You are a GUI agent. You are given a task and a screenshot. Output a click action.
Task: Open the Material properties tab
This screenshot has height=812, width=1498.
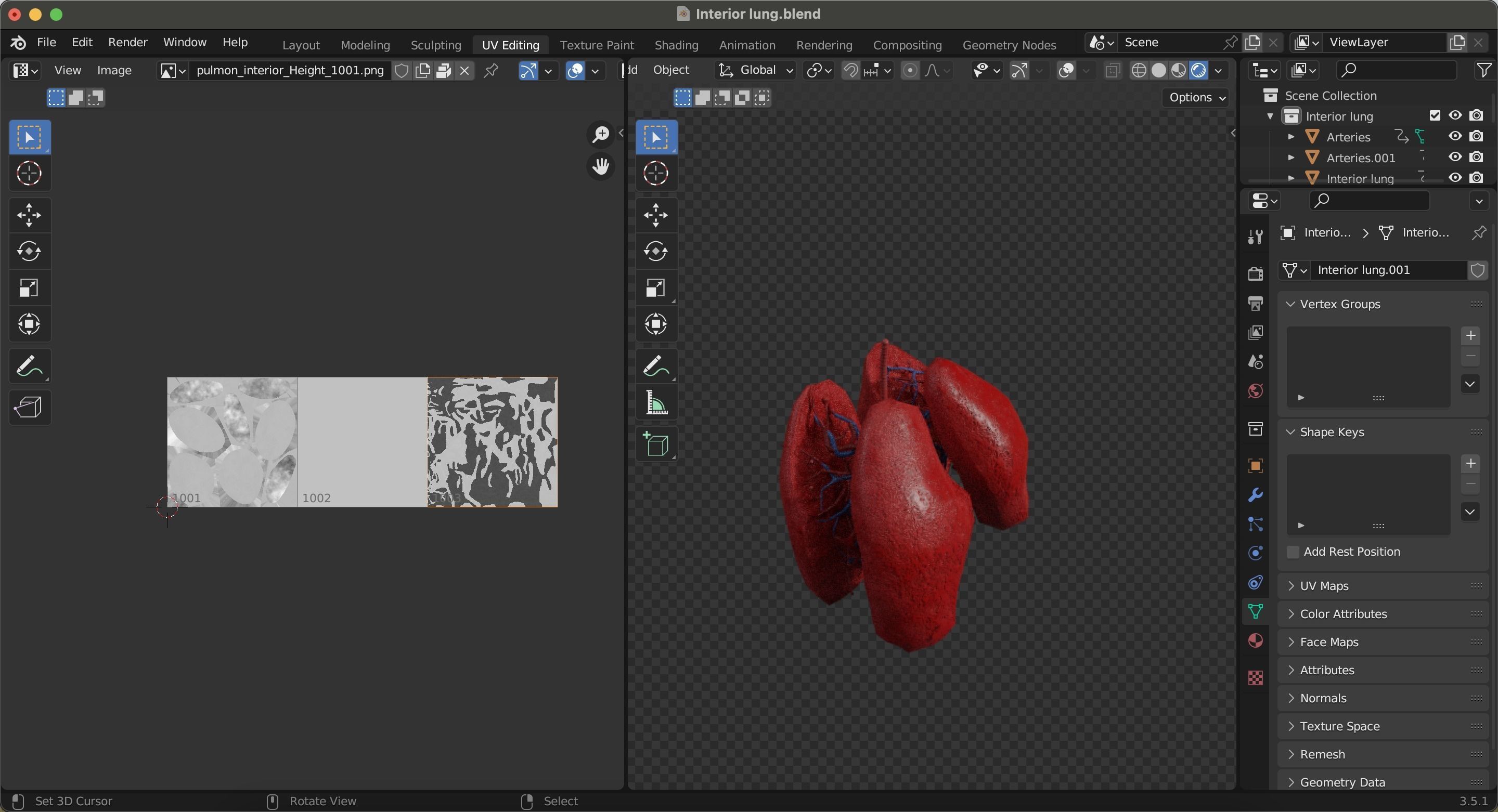pyautogui.click(x=1256, y=641)
